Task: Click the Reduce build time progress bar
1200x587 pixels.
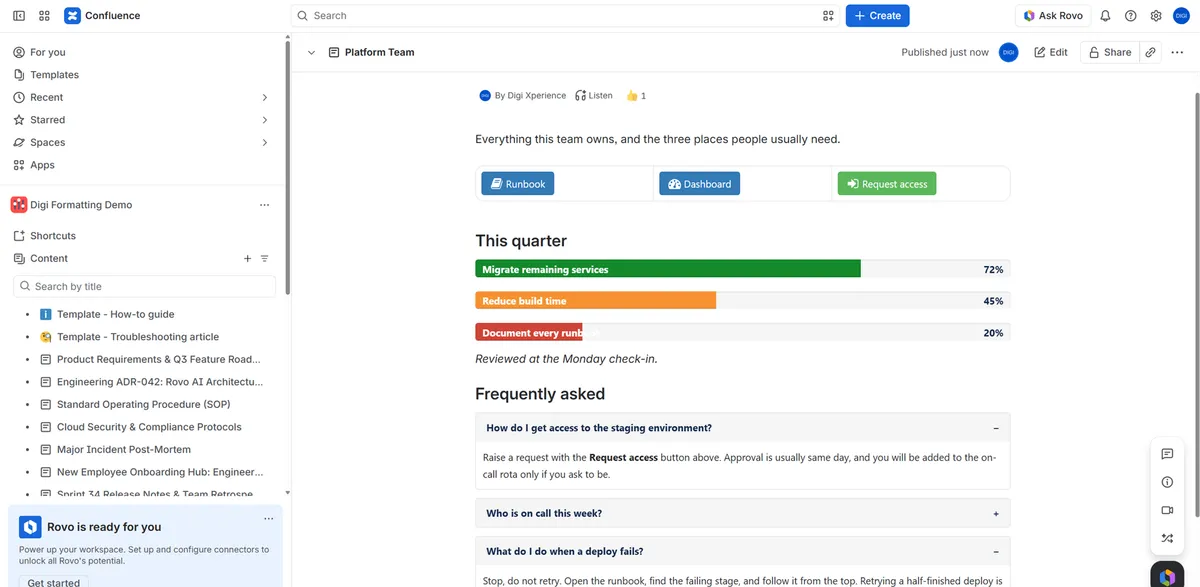Action: click(742, 301)
